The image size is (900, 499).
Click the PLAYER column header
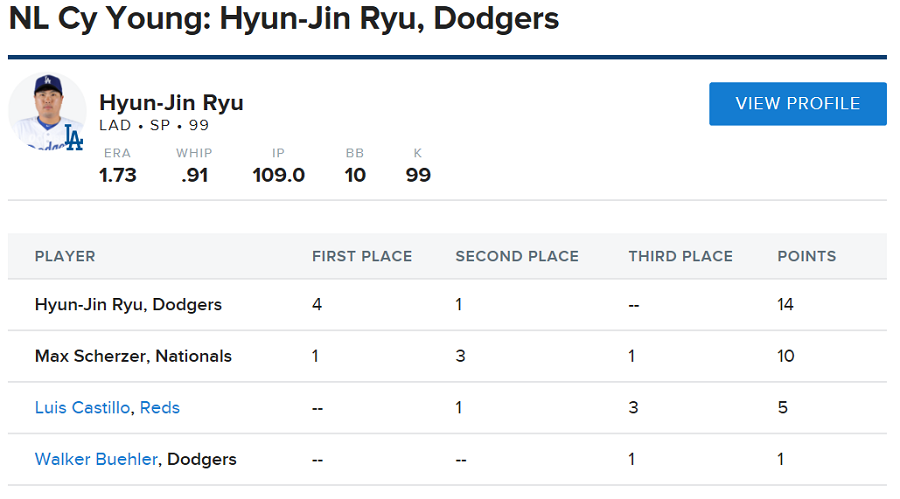click(65, 256)
